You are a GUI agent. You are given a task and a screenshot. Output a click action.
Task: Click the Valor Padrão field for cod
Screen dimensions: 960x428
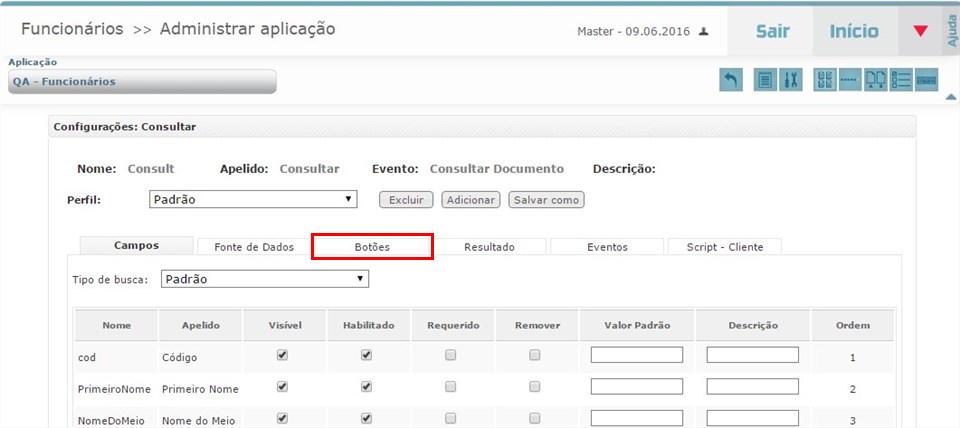(637, 355)
